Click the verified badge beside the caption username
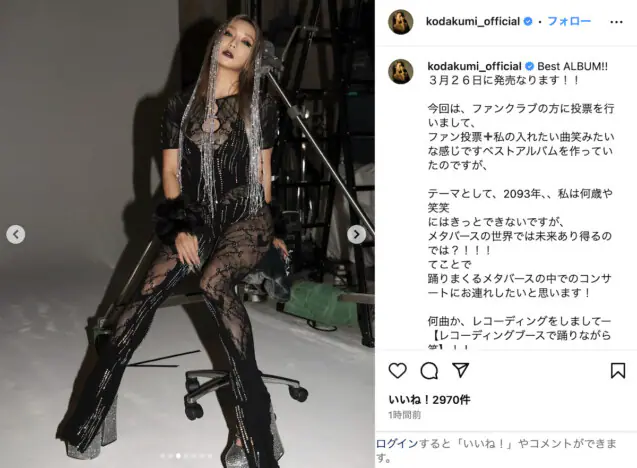The image size is (637, 468). click(x=529, y=66)
